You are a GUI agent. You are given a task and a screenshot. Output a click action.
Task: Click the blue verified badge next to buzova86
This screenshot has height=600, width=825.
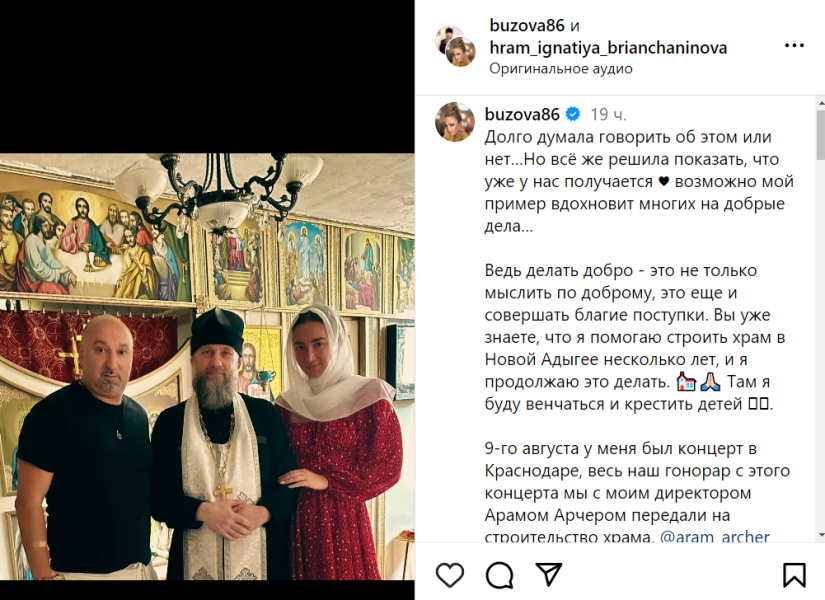click(573, 114)
